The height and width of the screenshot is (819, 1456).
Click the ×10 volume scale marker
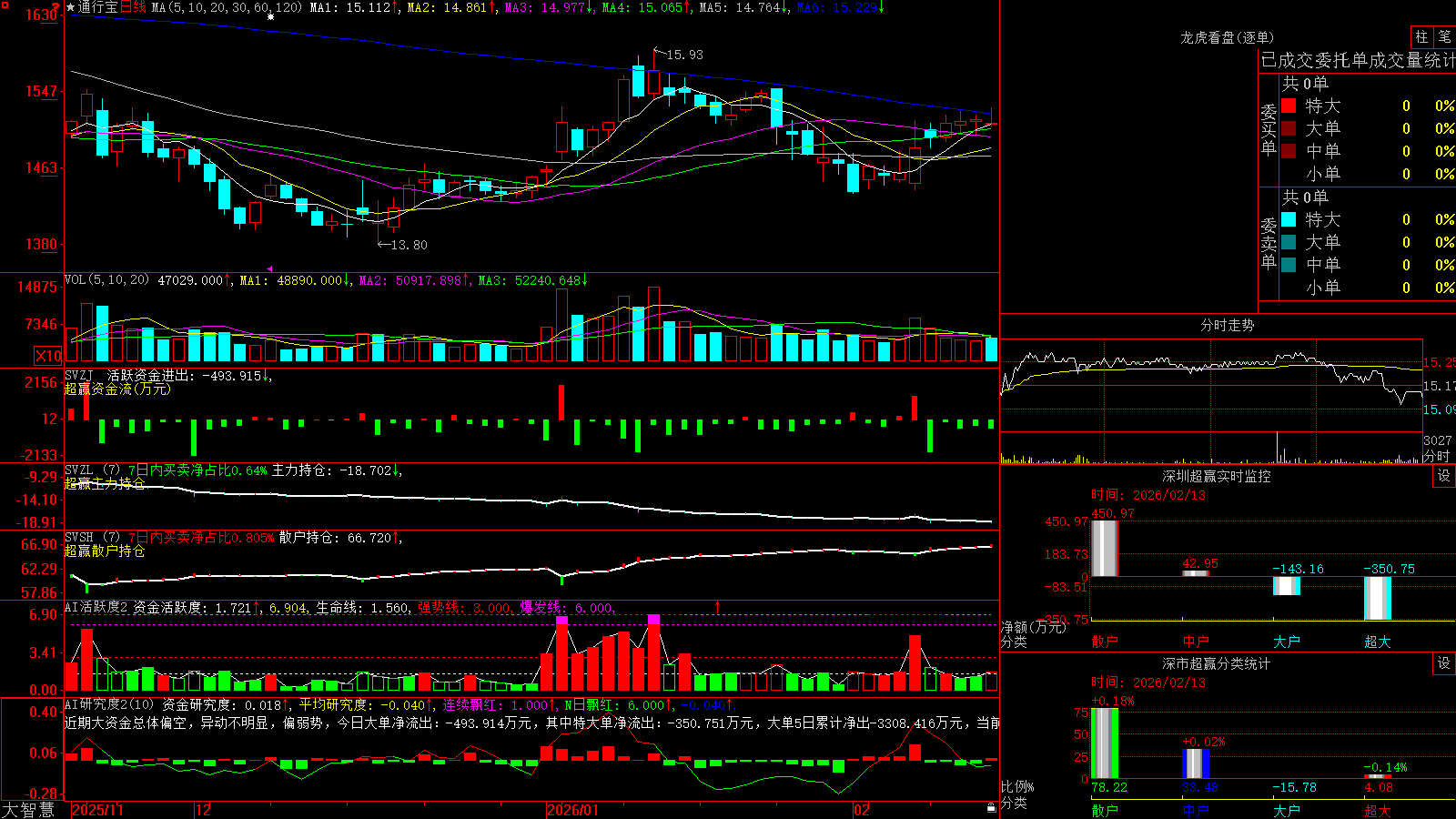(x=48, y=356)
